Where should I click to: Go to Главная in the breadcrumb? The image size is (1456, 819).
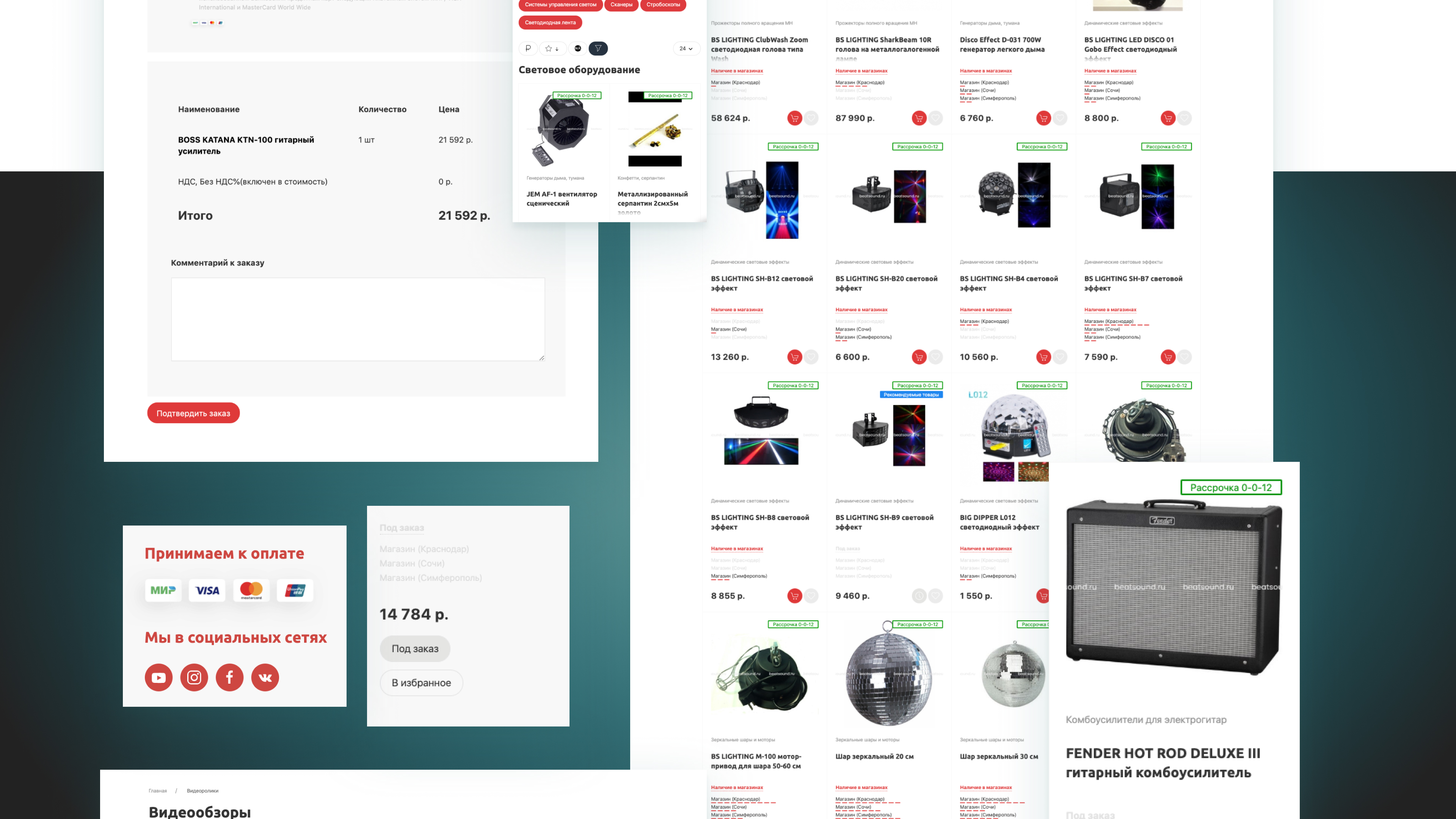[x=158, y=791]
